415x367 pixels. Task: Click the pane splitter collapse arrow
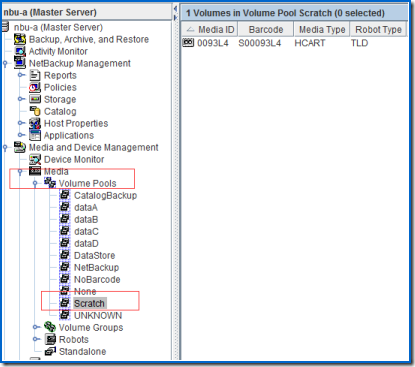click(x=175, y=8)
